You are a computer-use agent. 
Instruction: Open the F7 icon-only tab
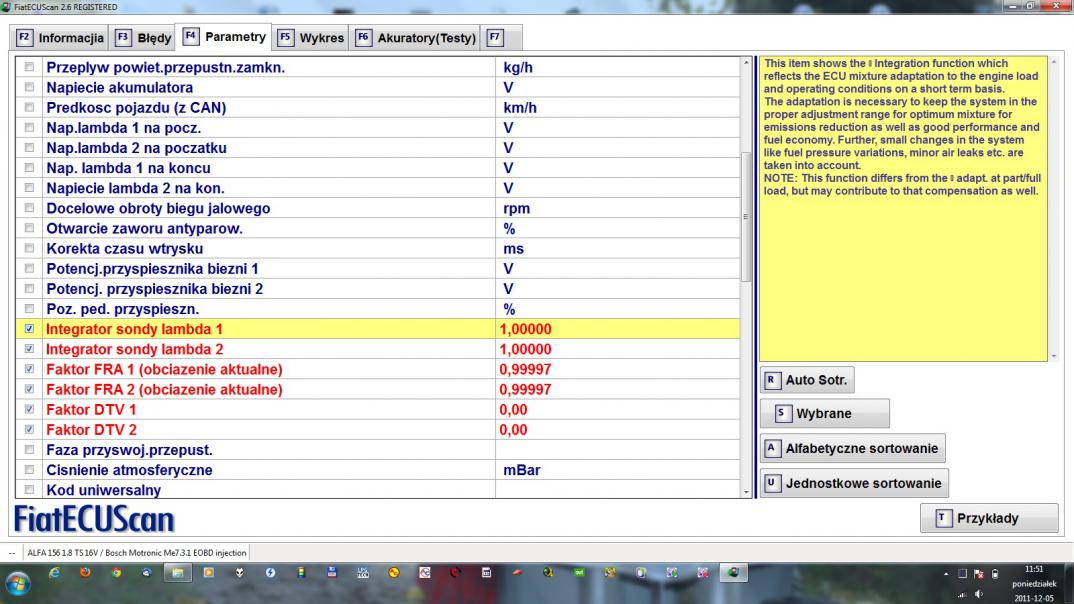click(x=493, y=38)
